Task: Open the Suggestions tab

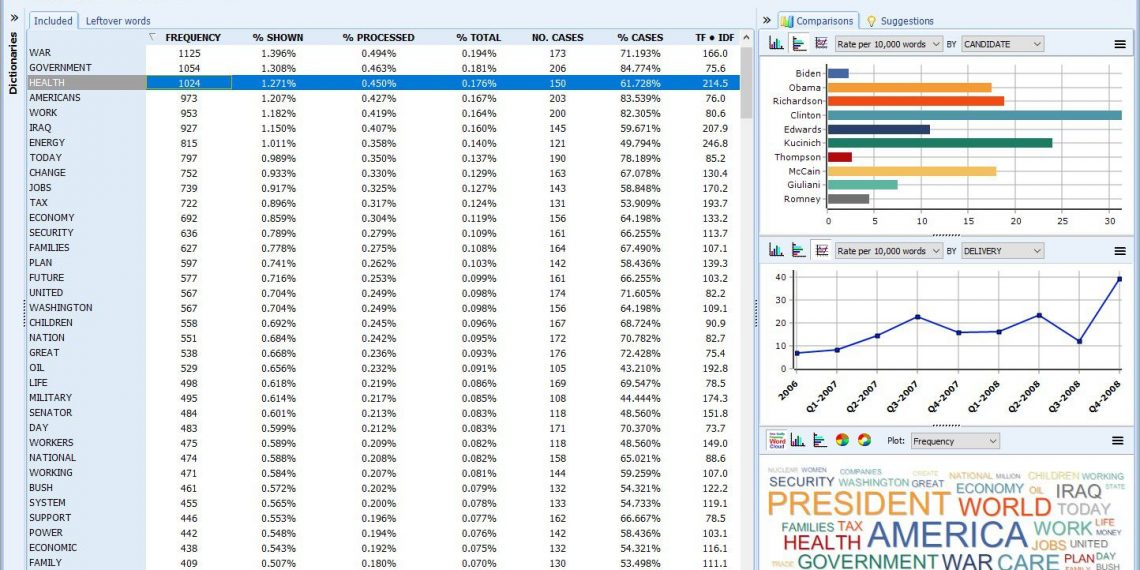Action: (x=900, y=21)
